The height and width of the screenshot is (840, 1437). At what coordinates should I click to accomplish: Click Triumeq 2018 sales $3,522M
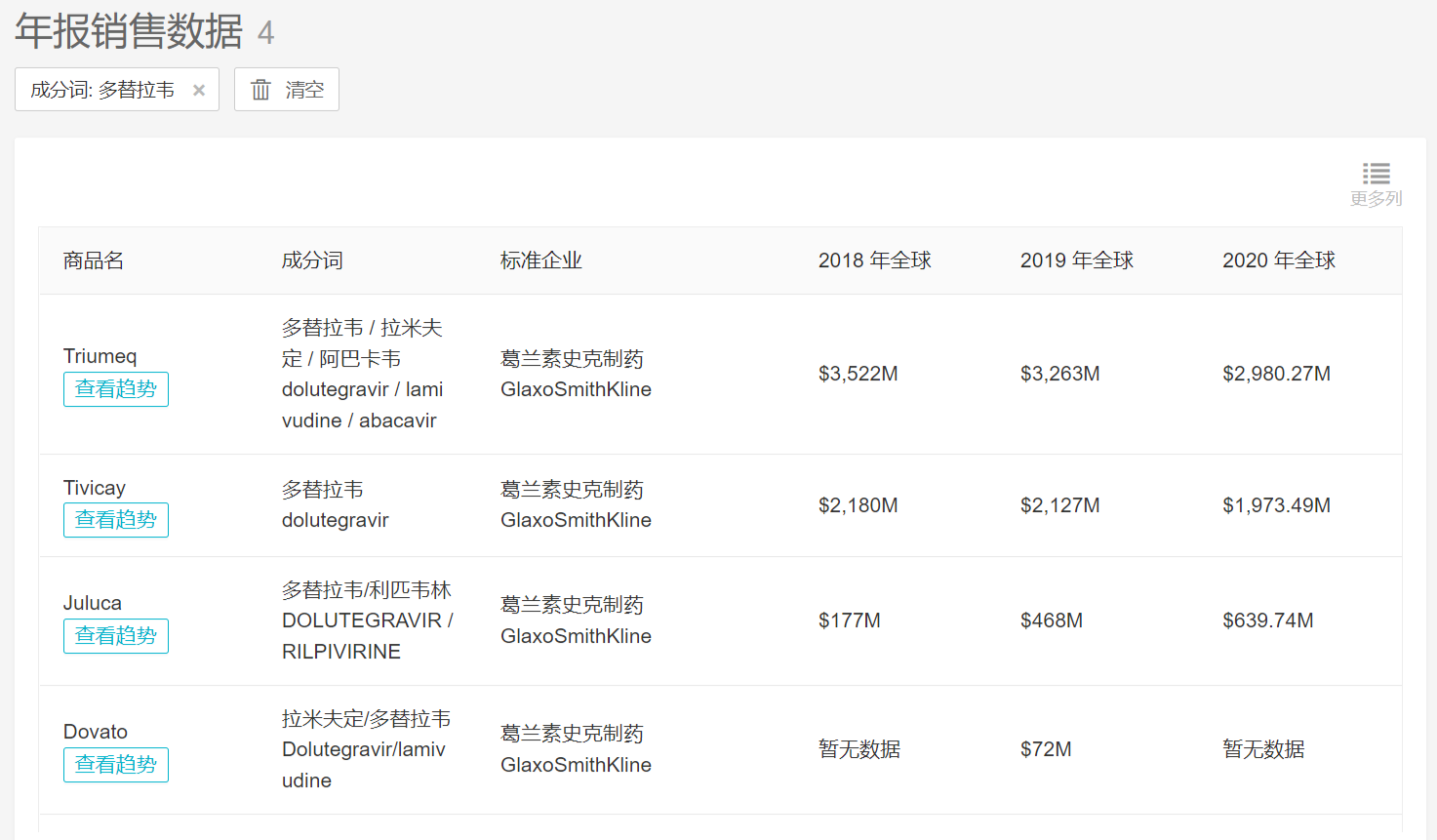858,374
